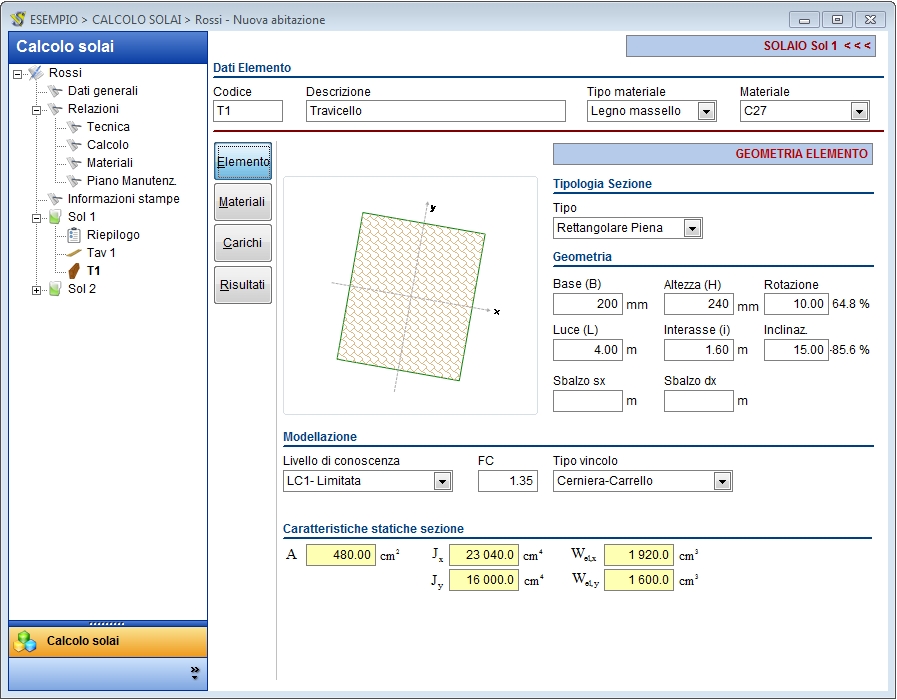This screenshot has width=897, height=700.
Task: Click the Calcolo solai cubes icon
Action: click(x=26, y=641)
